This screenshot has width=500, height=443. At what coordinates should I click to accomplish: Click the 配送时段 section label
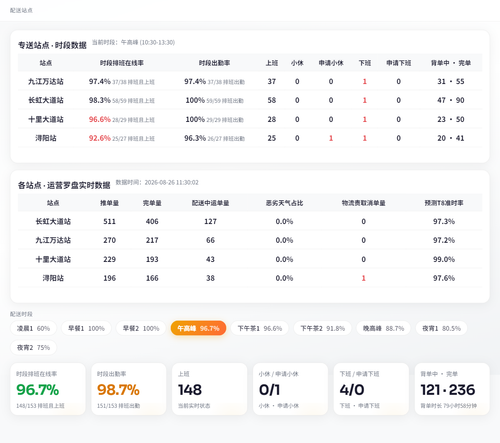pyautogui.click(x=21, y=314)
